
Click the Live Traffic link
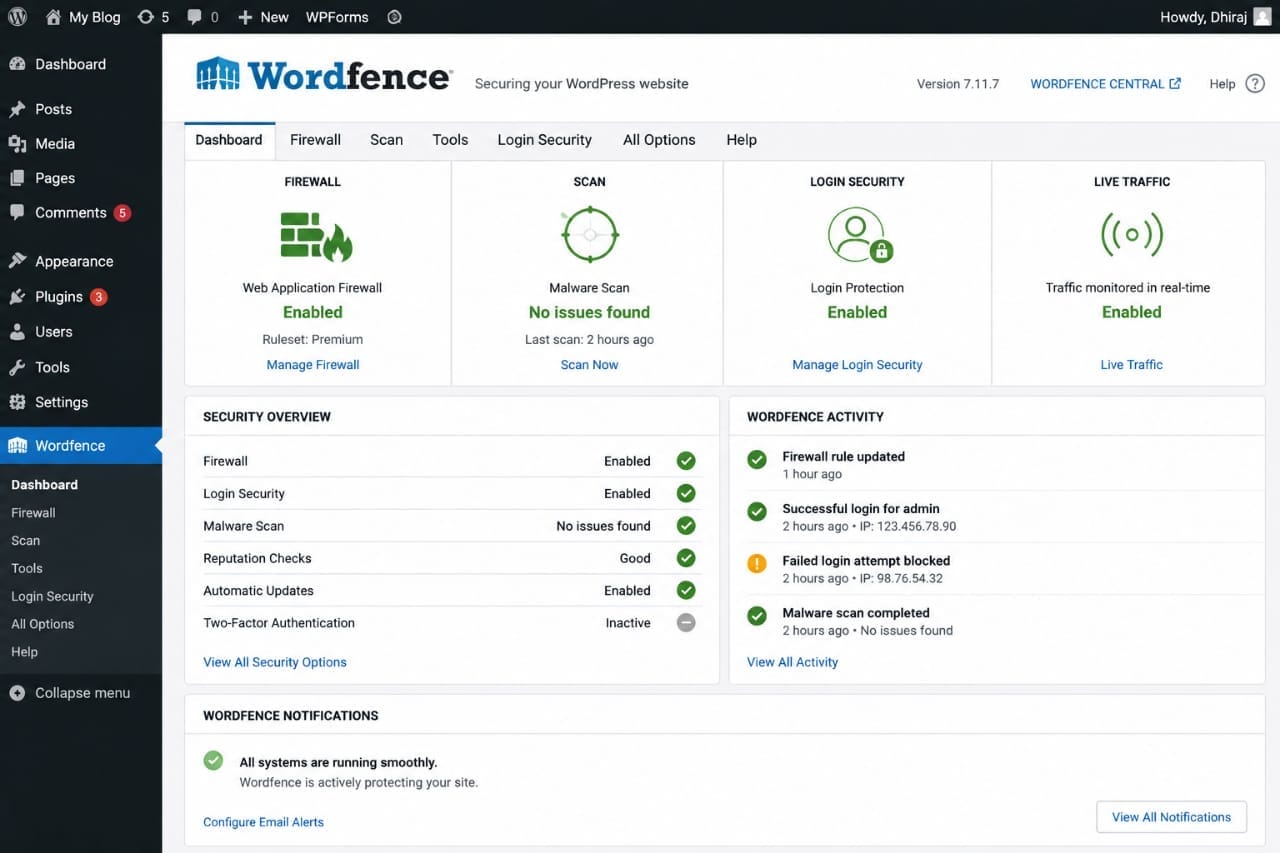pos(1132,365)
